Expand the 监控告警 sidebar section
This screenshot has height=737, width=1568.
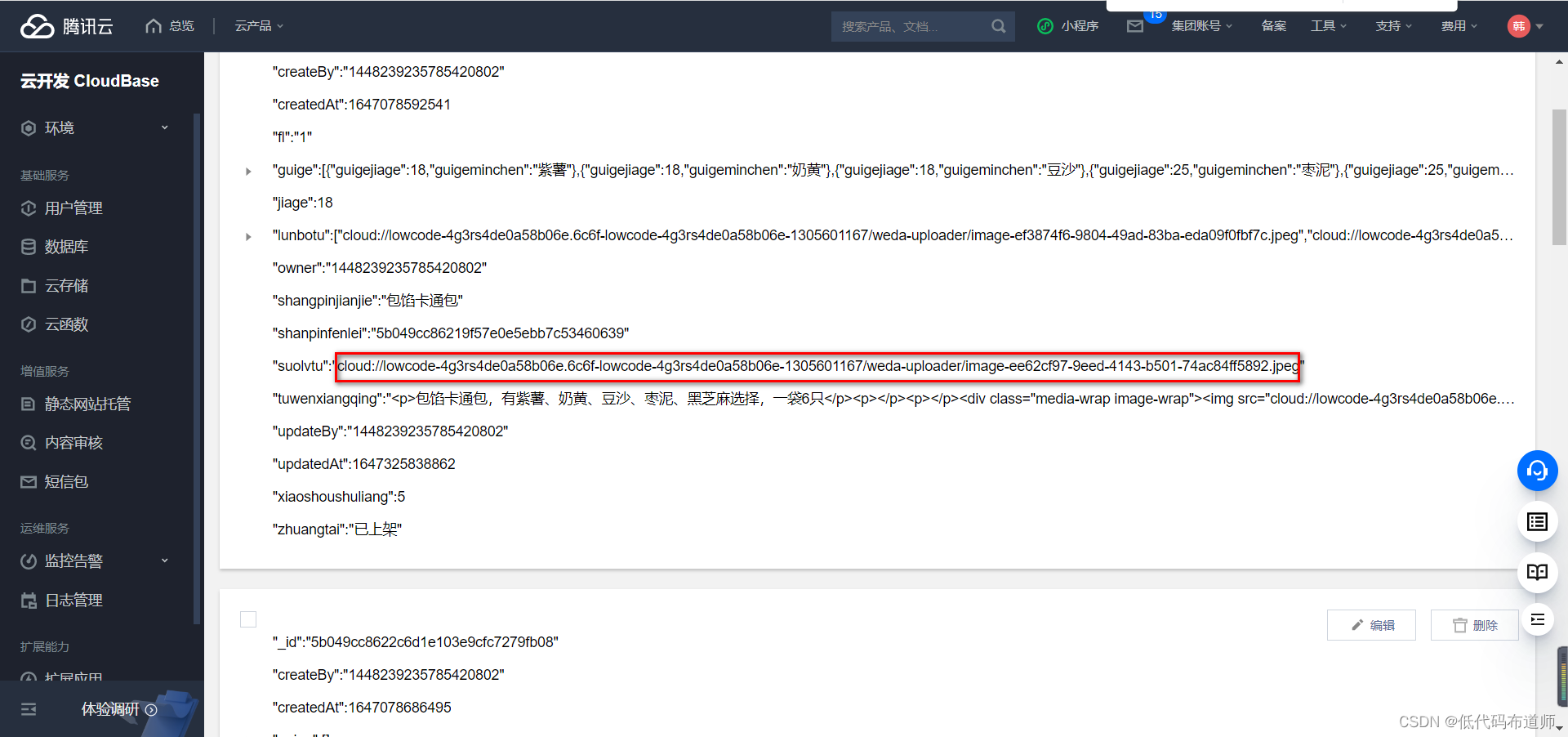tap(96, 561)
